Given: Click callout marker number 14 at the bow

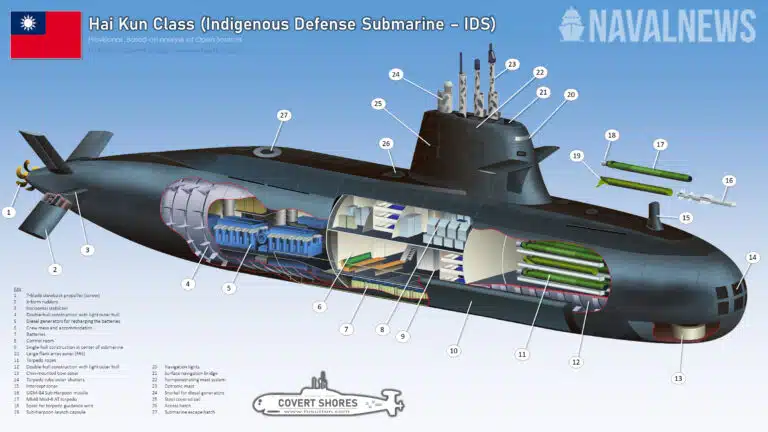Looking at the screenshot, I should pos(752,257).
